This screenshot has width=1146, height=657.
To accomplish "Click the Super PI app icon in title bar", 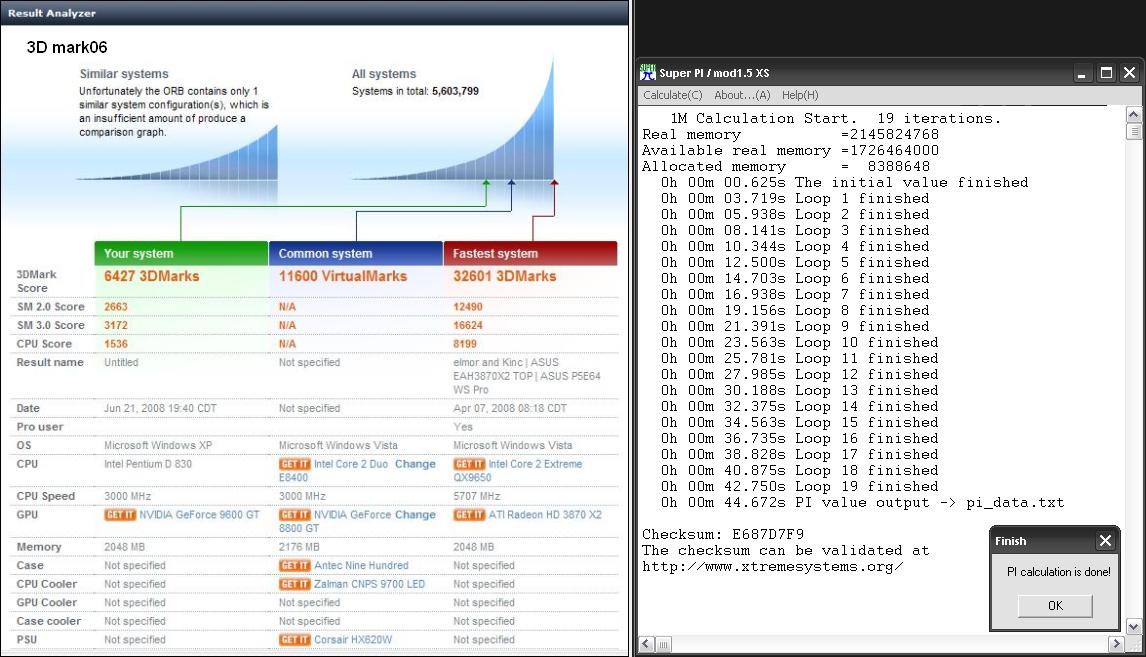I will click(648, 72).
